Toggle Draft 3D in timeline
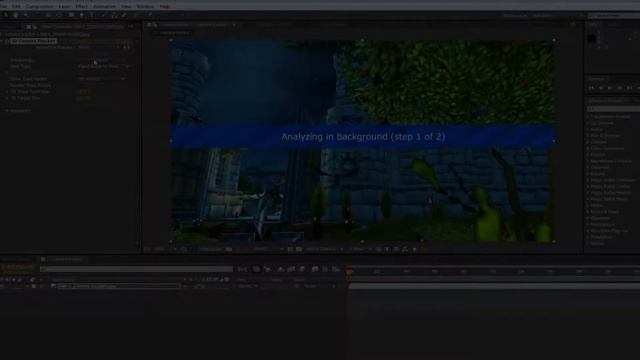Viewport: 640px width, 360px height. pos(267,269)
